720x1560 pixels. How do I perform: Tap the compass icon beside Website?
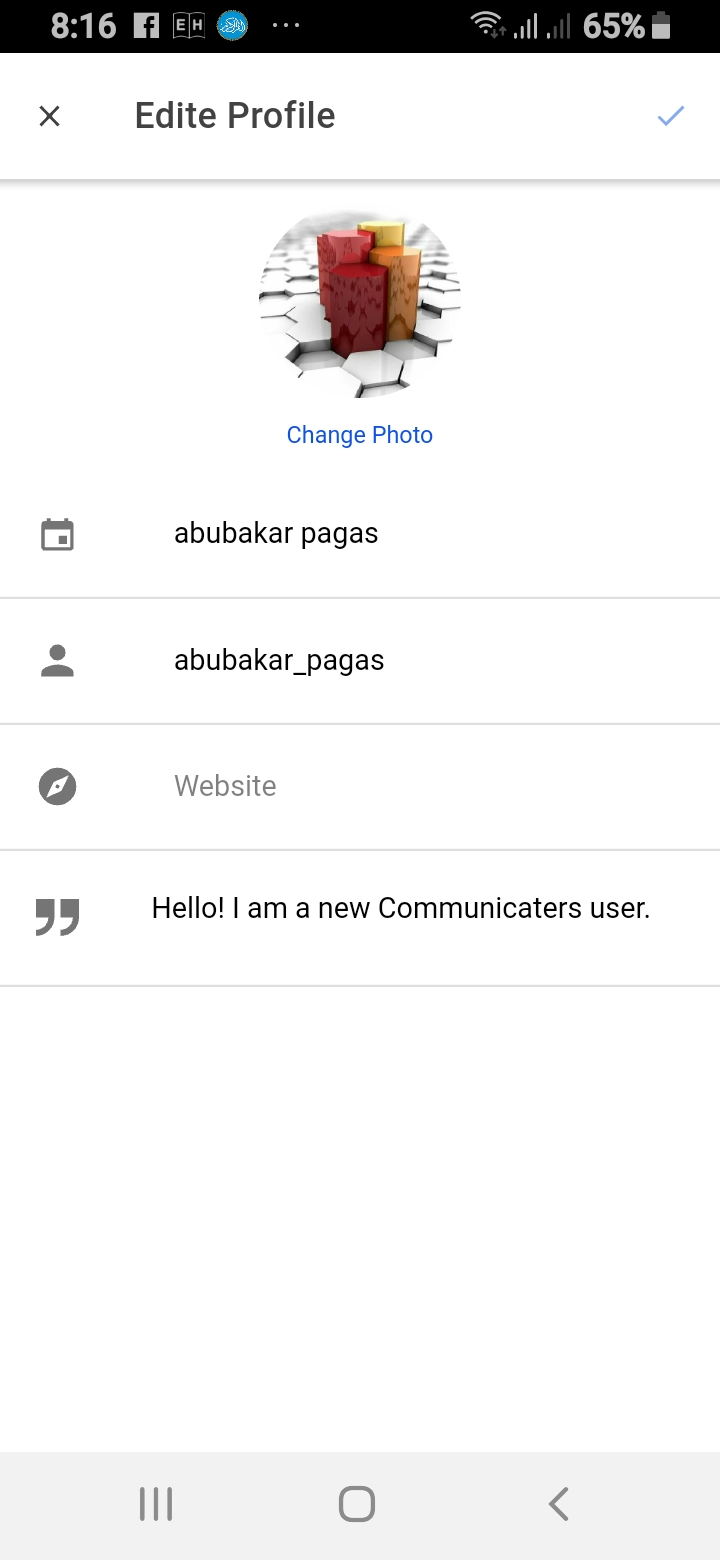[x=57, y=786]
